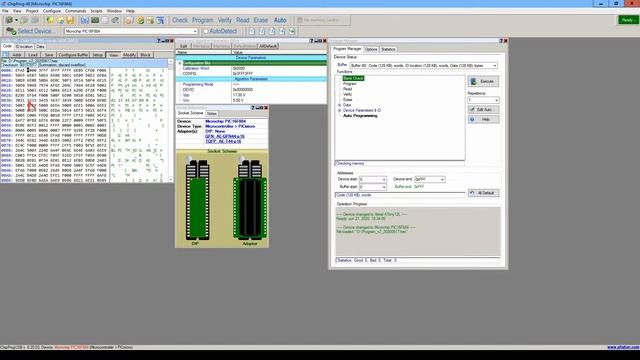Switch to the Statistics tab in Program Manager

coord(388,49)
